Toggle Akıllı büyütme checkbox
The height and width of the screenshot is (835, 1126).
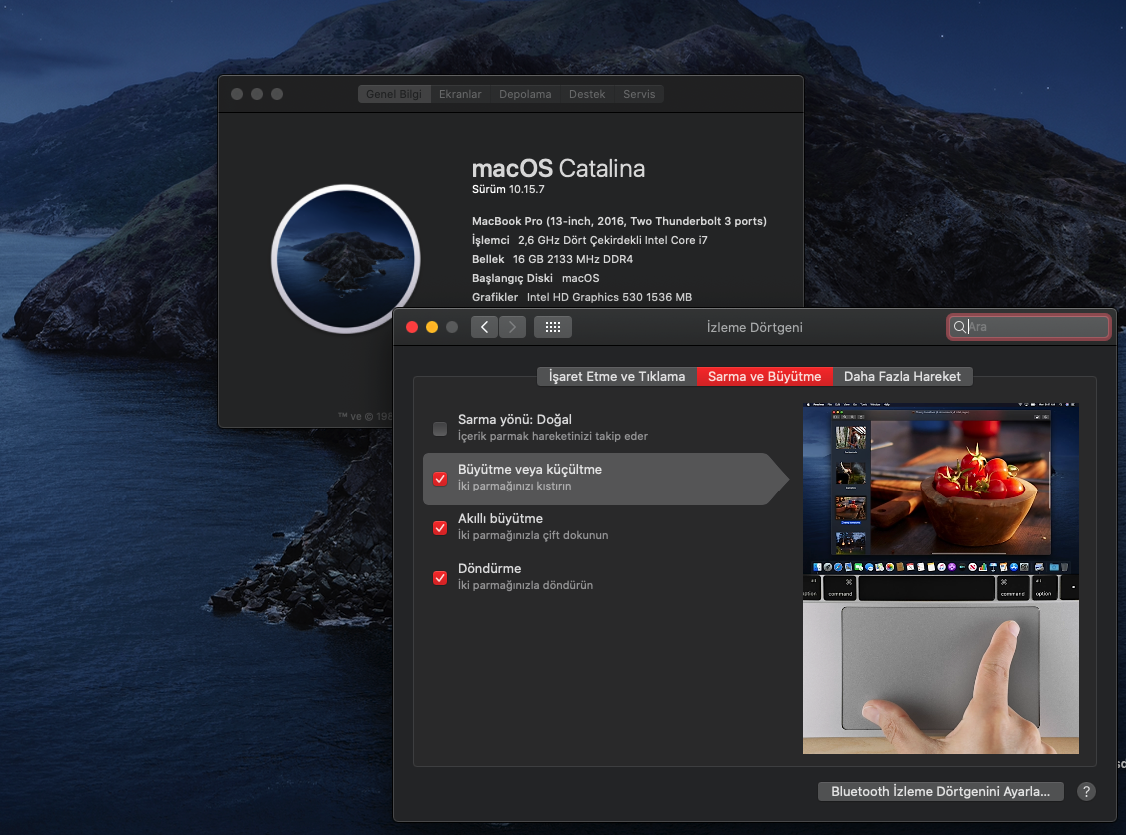tap(440, 528)
